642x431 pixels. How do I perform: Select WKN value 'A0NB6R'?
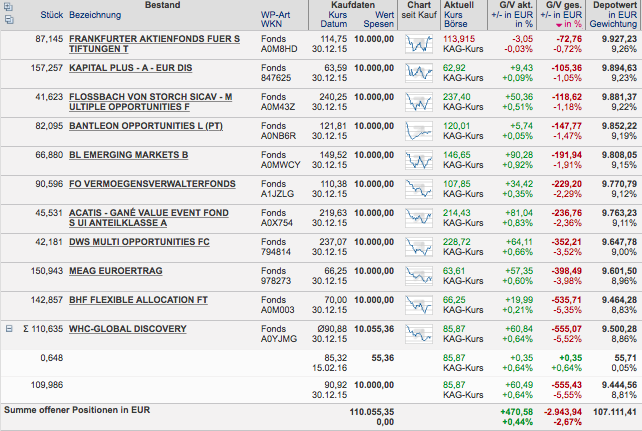(x=278, y=136)
